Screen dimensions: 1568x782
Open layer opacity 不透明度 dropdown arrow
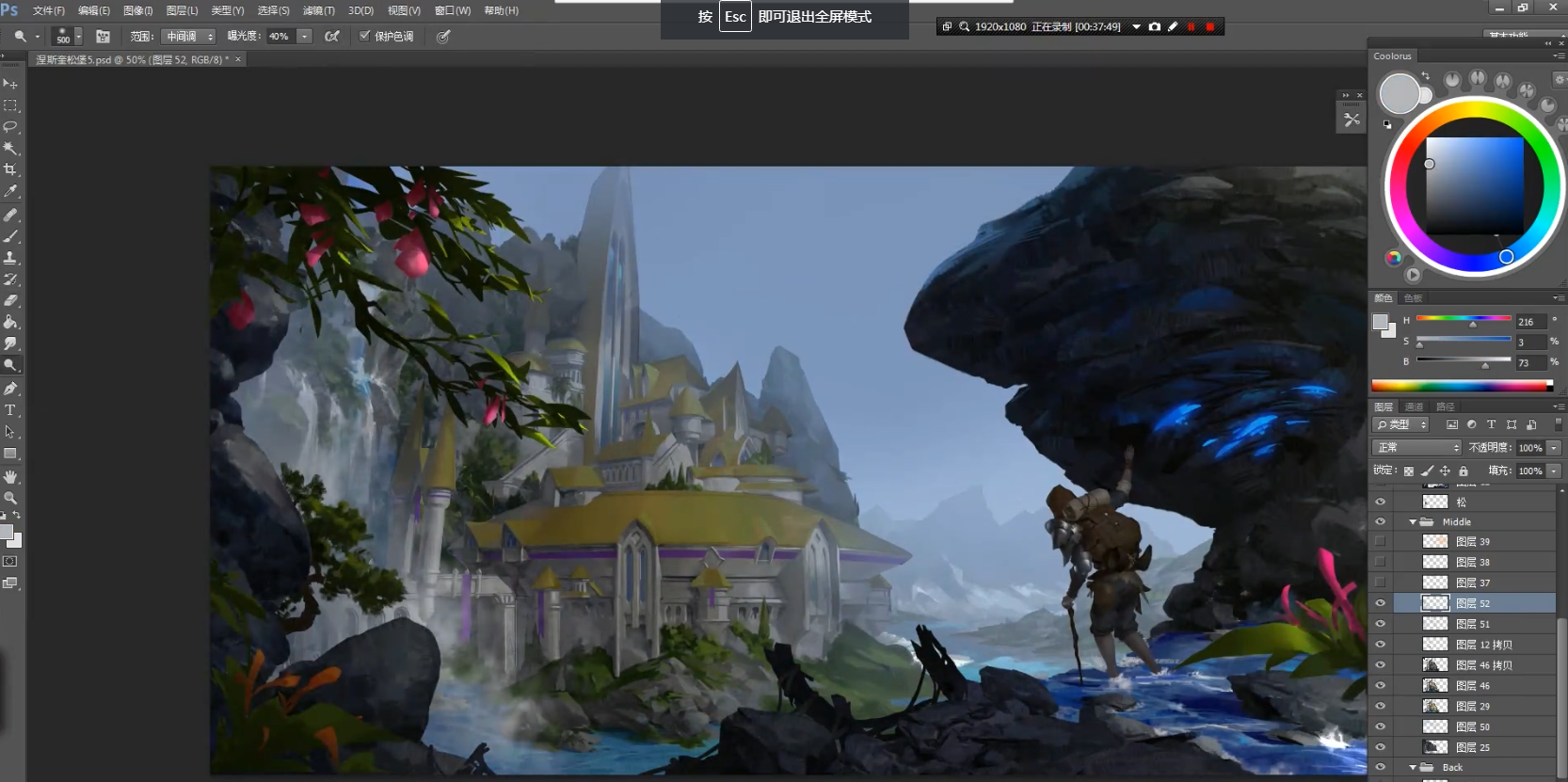pyautogui.click(x=1555, y=448)
